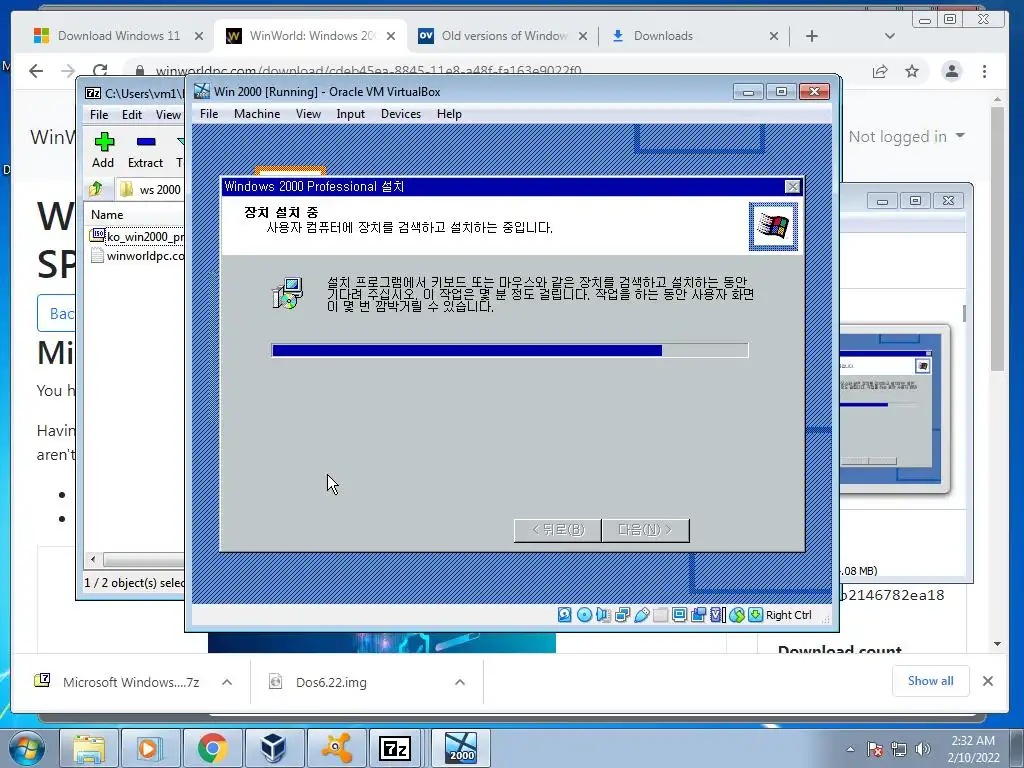
Task: Open the VirtualBox Input menu
Action: click(351, 114)
